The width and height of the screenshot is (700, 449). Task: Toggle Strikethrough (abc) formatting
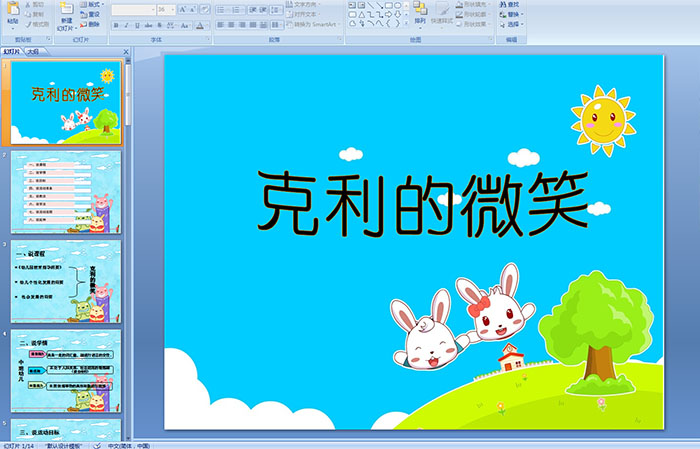click(x=148, y=25)
